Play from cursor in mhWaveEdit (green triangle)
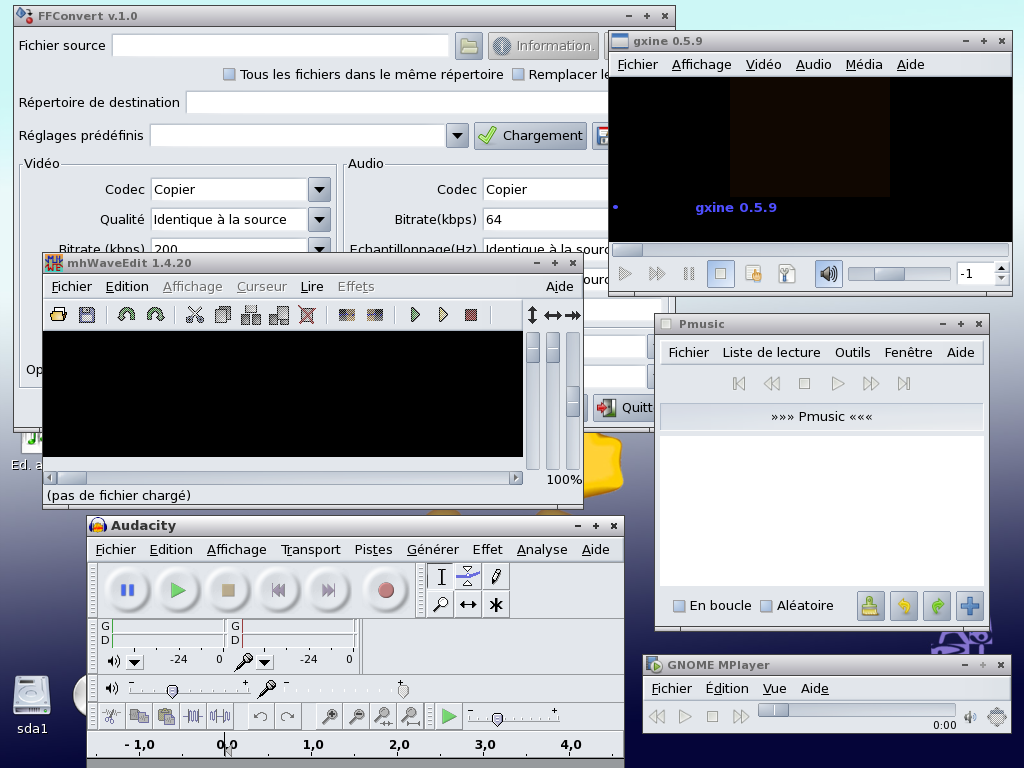The image size is (1024, 768). pos(415,315)
